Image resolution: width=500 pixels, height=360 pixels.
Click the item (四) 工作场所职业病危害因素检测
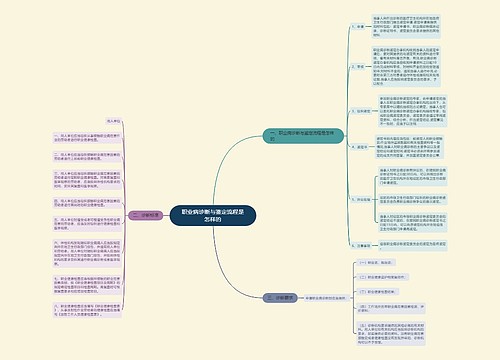click(x=391, y=308)
